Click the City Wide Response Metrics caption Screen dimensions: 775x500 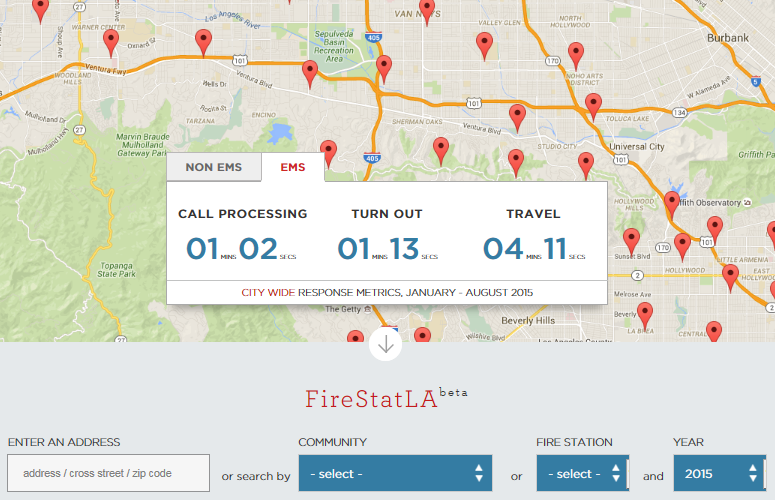[387, 292]
